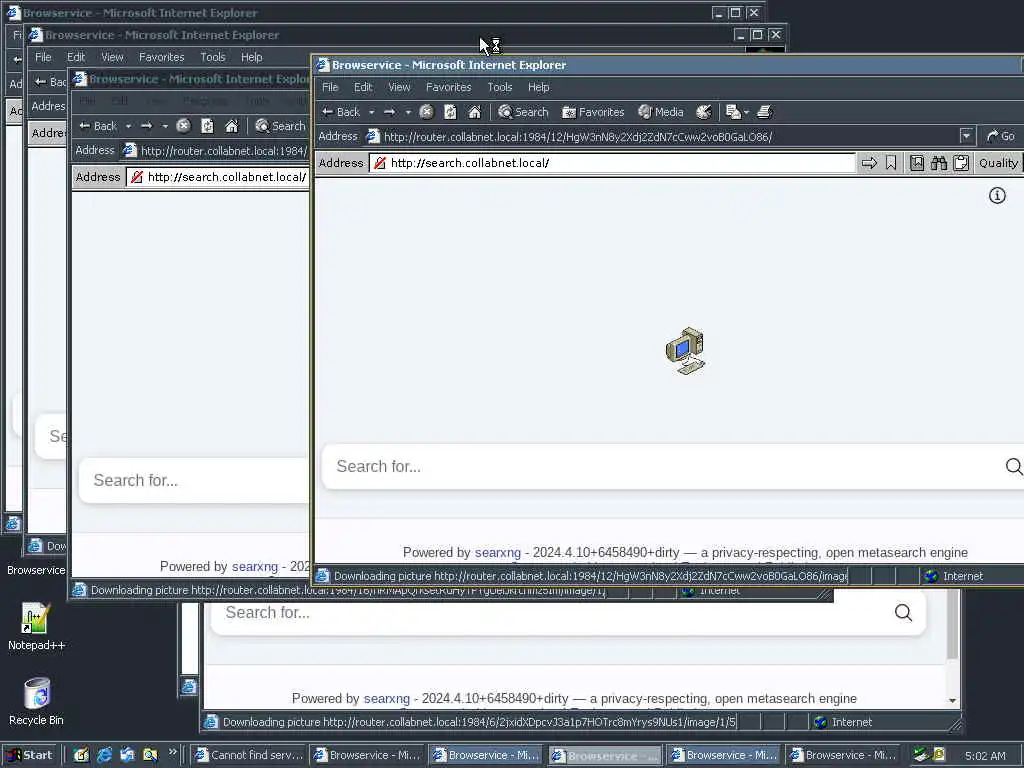The width and height of the screenshot is (1024, 768).
Task: Click the Start button
Action: click(30, 755)
